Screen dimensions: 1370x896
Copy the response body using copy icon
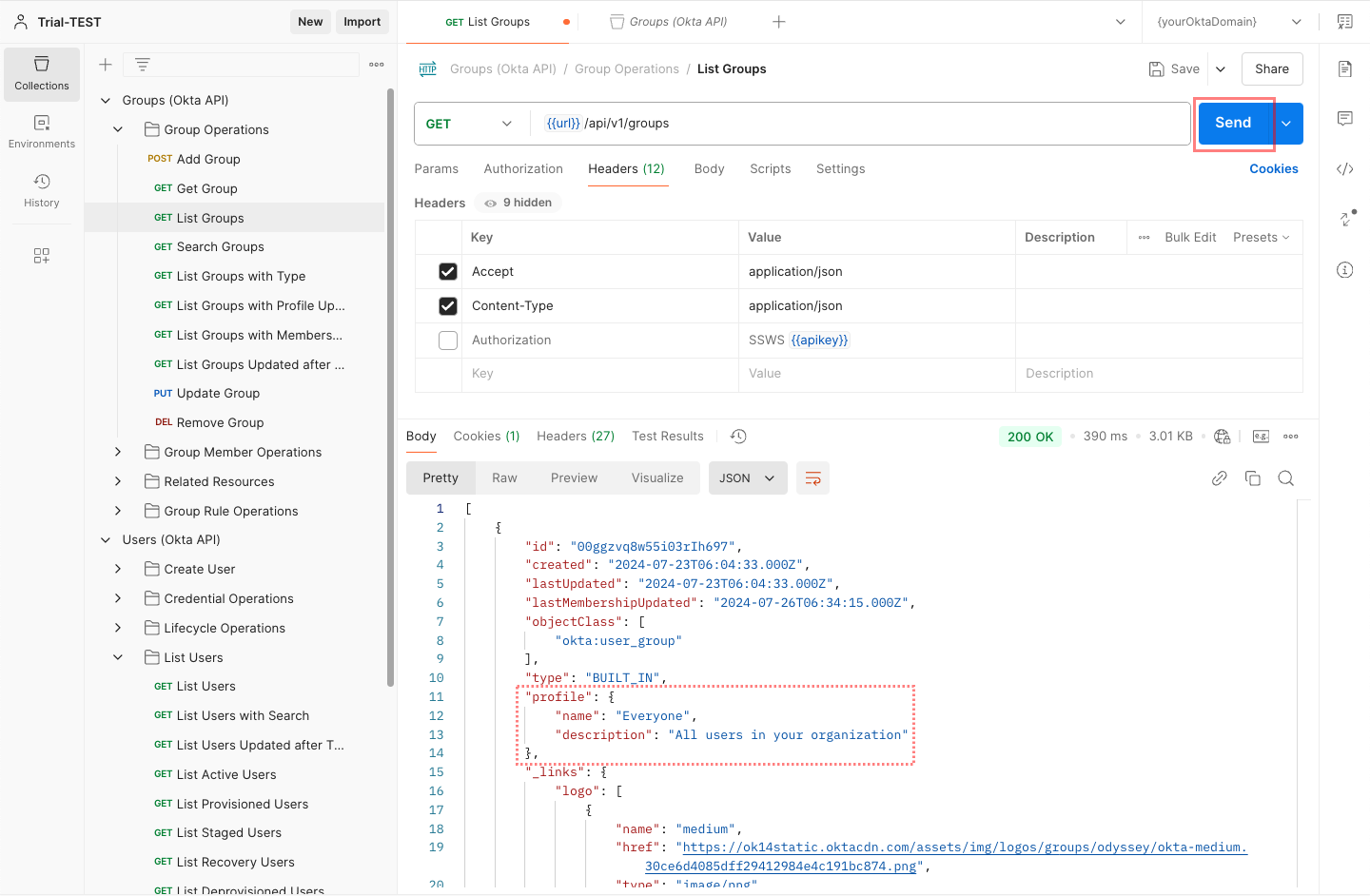(1252, 478)
